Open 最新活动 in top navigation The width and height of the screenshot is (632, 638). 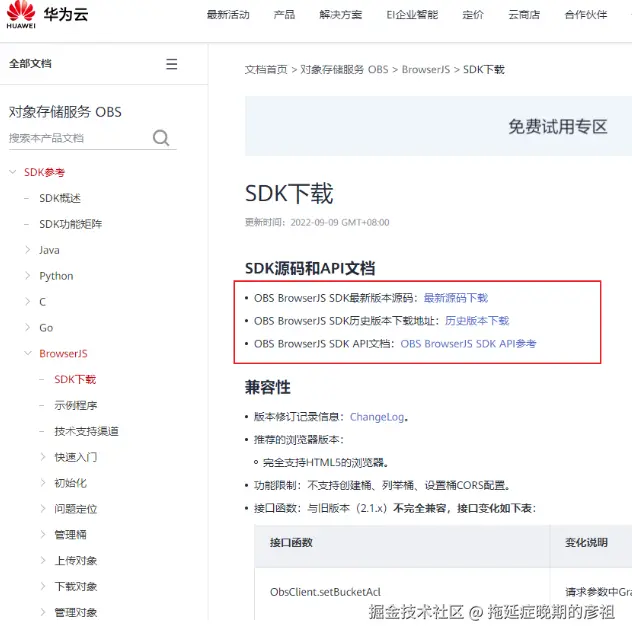coord(228,15)
